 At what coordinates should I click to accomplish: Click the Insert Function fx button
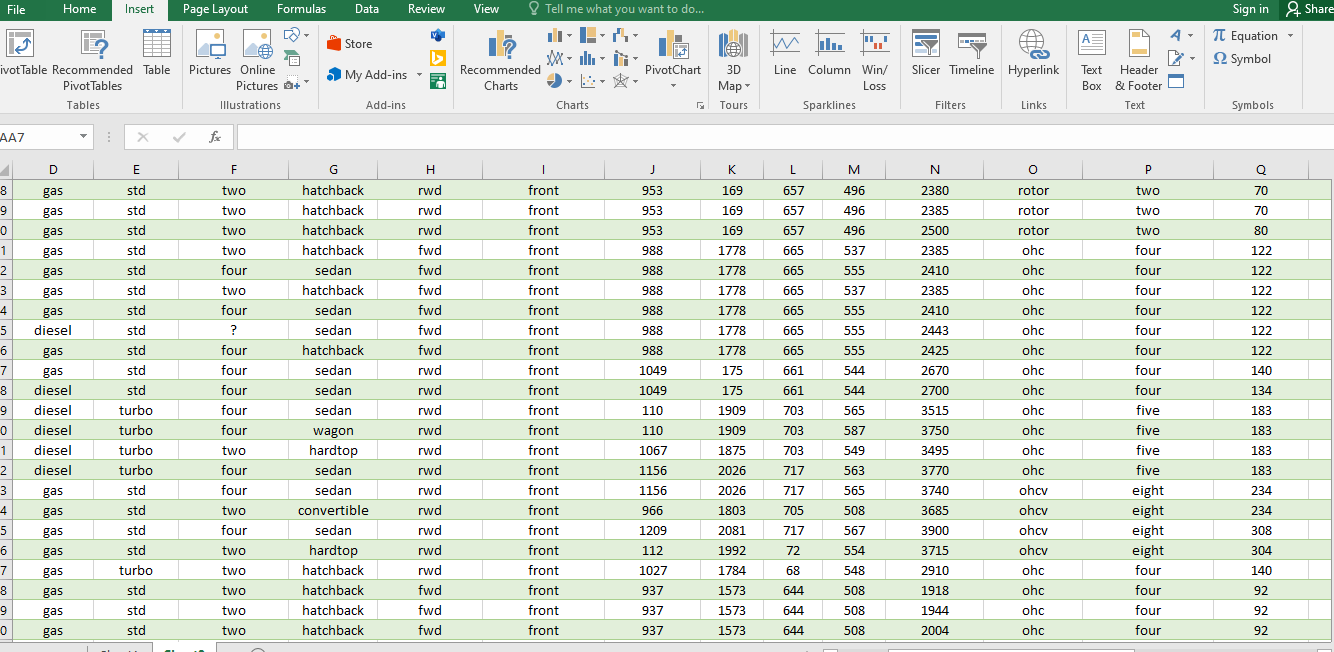pyautogui.click(x=215, y=137)
